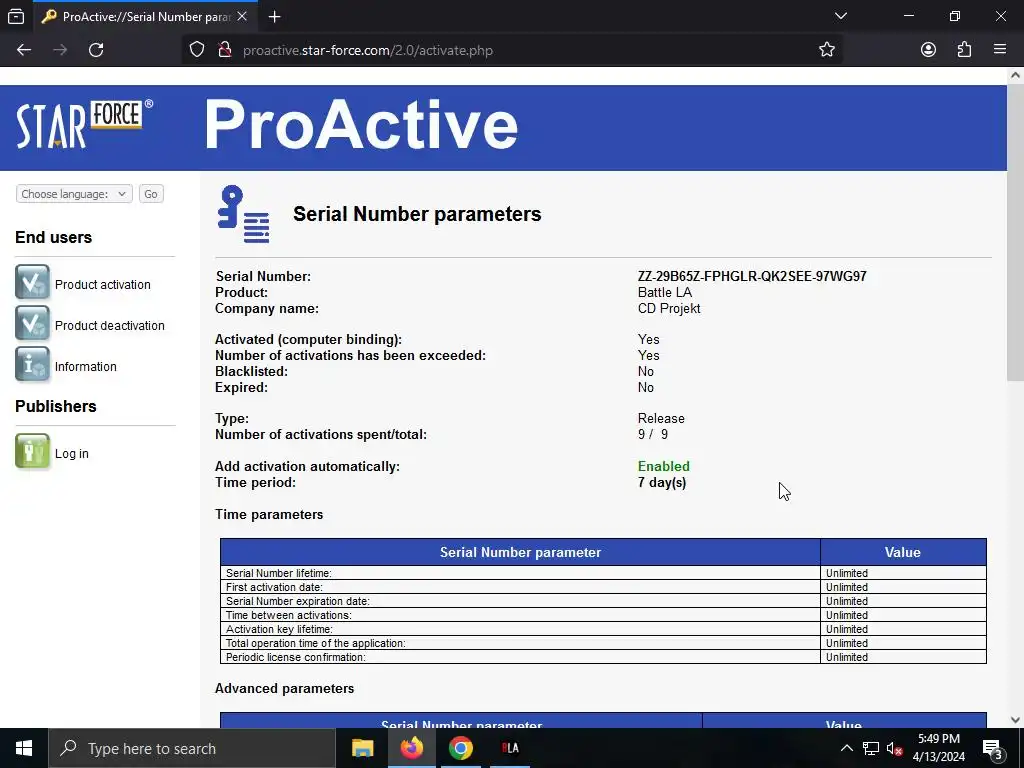Click the Activation key lifetime row
The image size is (1024, 768).
[x=603, y=629]
